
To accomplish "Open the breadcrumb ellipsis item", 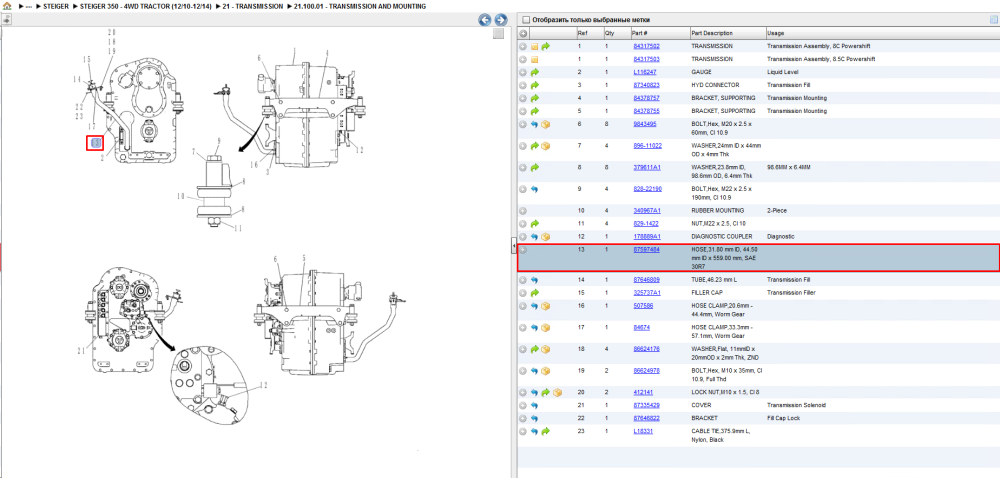I will coord(29,6).
